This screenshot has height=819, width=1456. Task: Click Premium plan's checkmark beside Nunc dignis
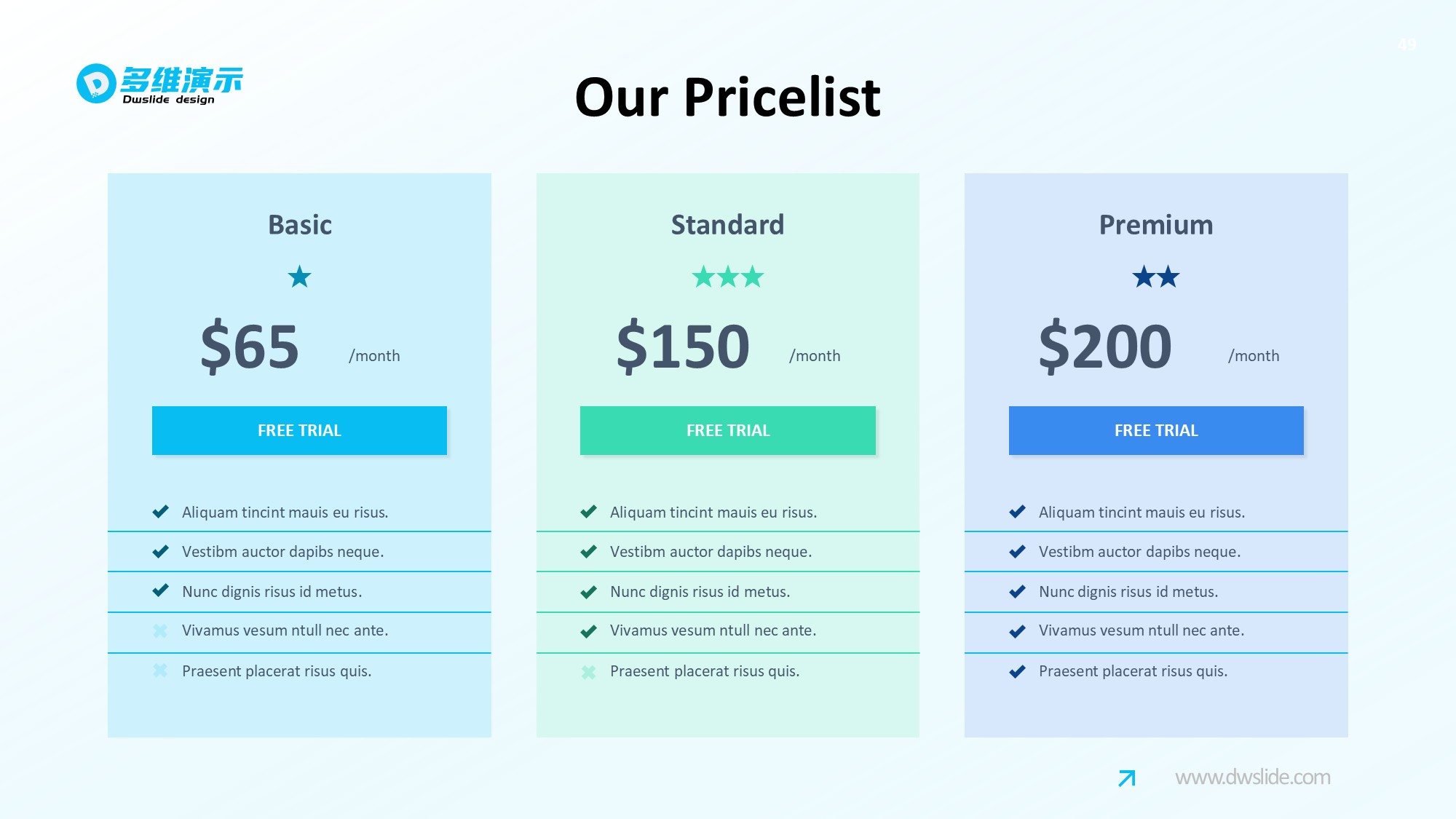point(1017,592)
